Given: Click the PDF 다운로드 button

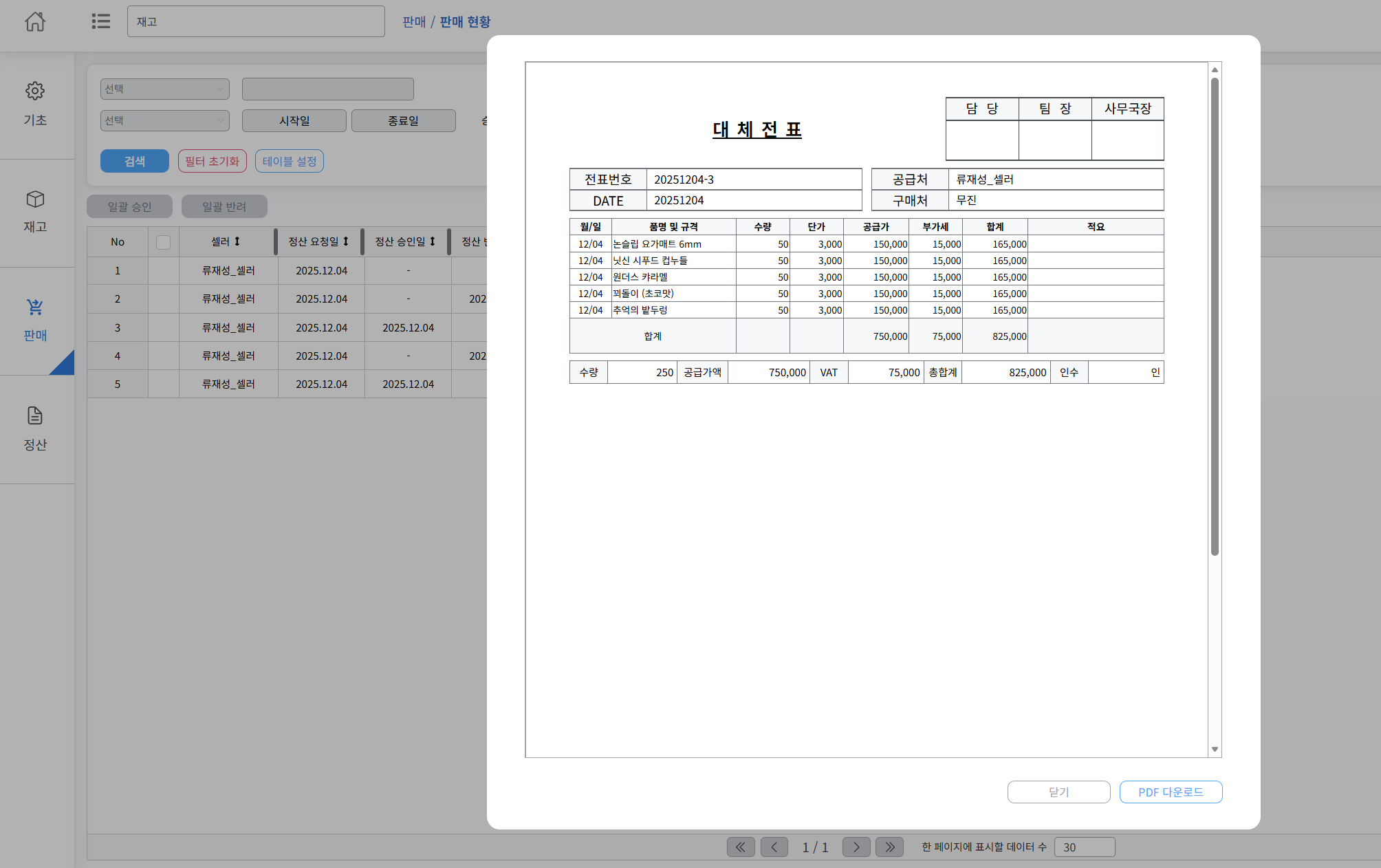Looking at the screenshot, I should 1171,792.
